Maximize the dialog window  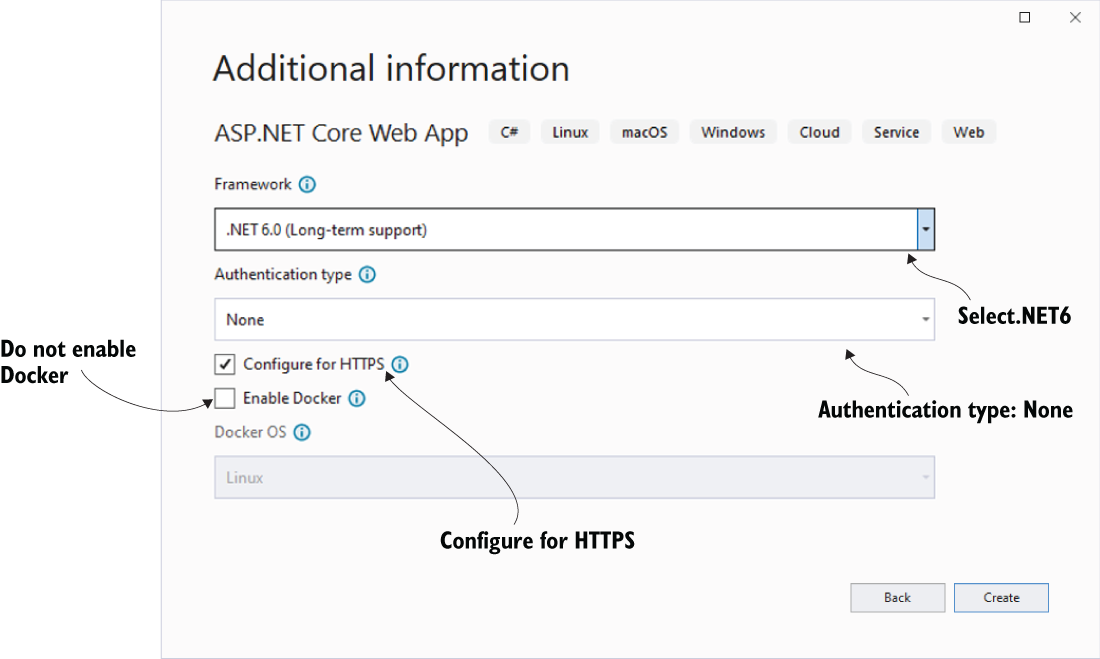pyautogui.click(x=1025, y=18)
